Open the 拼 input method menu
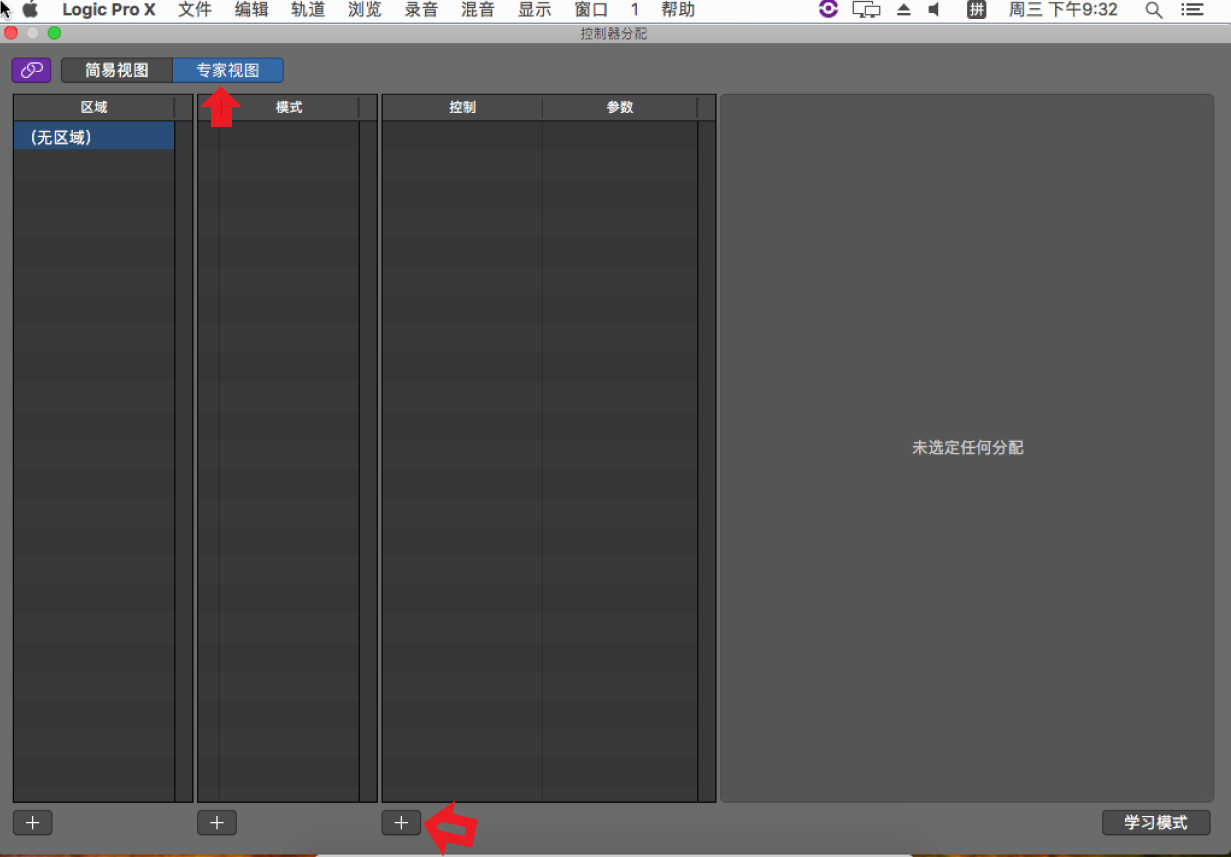The height and width of the screenshot is (857, 1231). coord(976,10)
